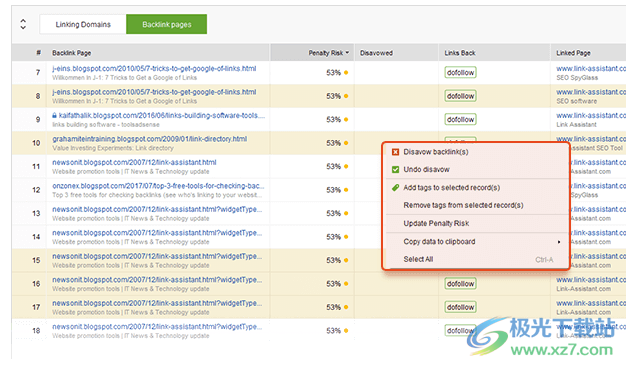Select row number 14

36,237
